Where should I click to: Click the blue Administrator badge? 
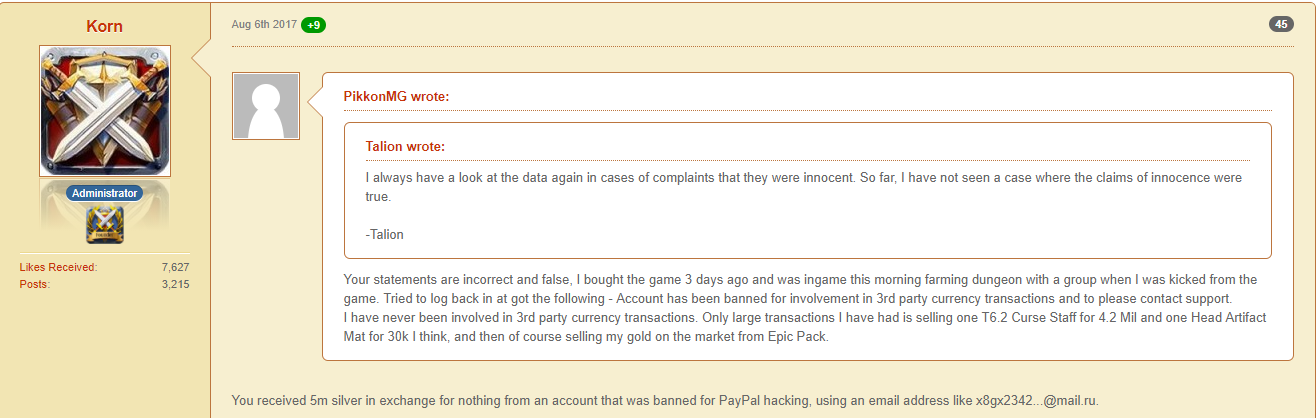pos(105,192)
